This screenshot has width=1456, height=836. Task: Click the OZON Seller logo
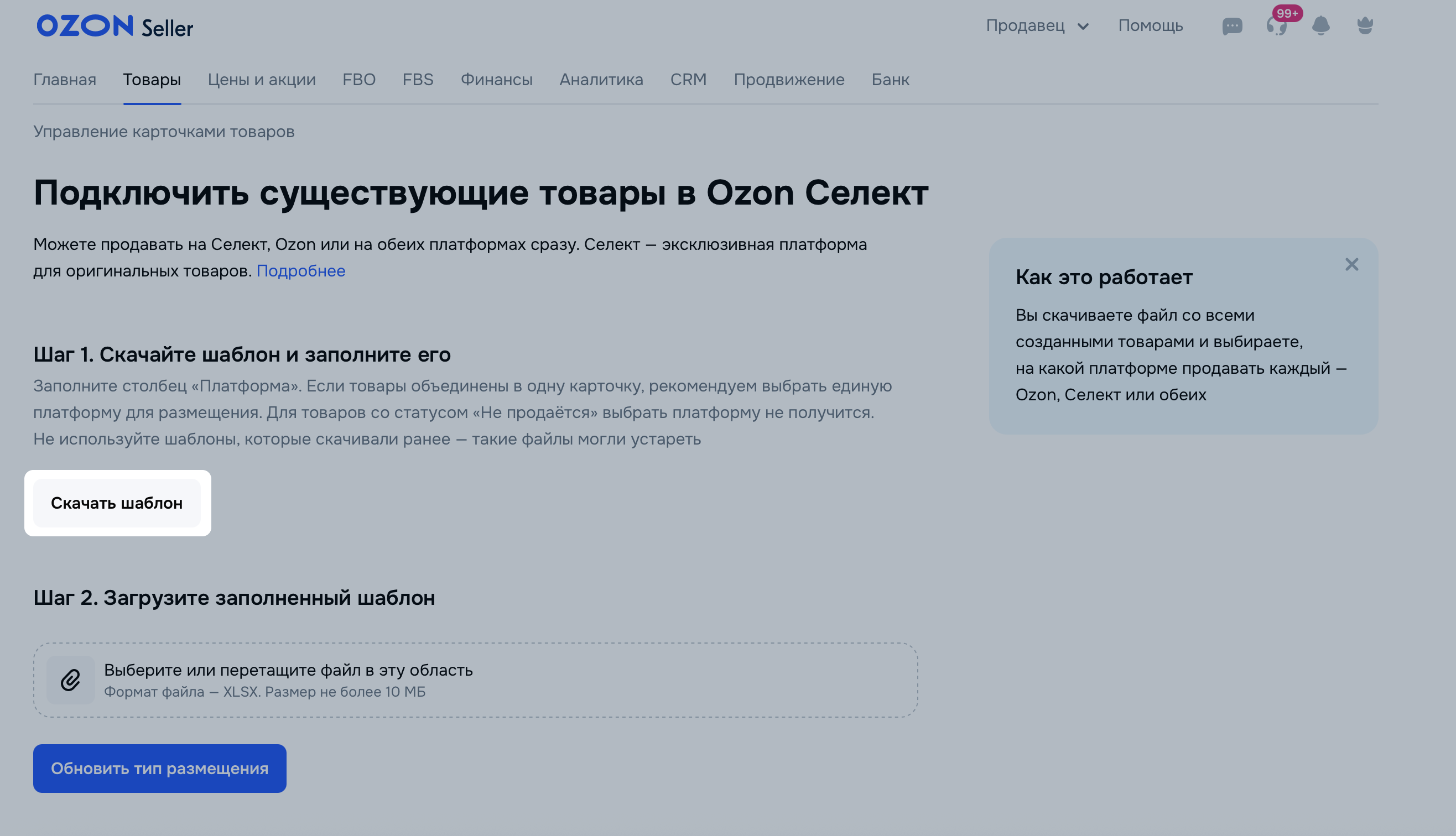[x=115, y=27]
